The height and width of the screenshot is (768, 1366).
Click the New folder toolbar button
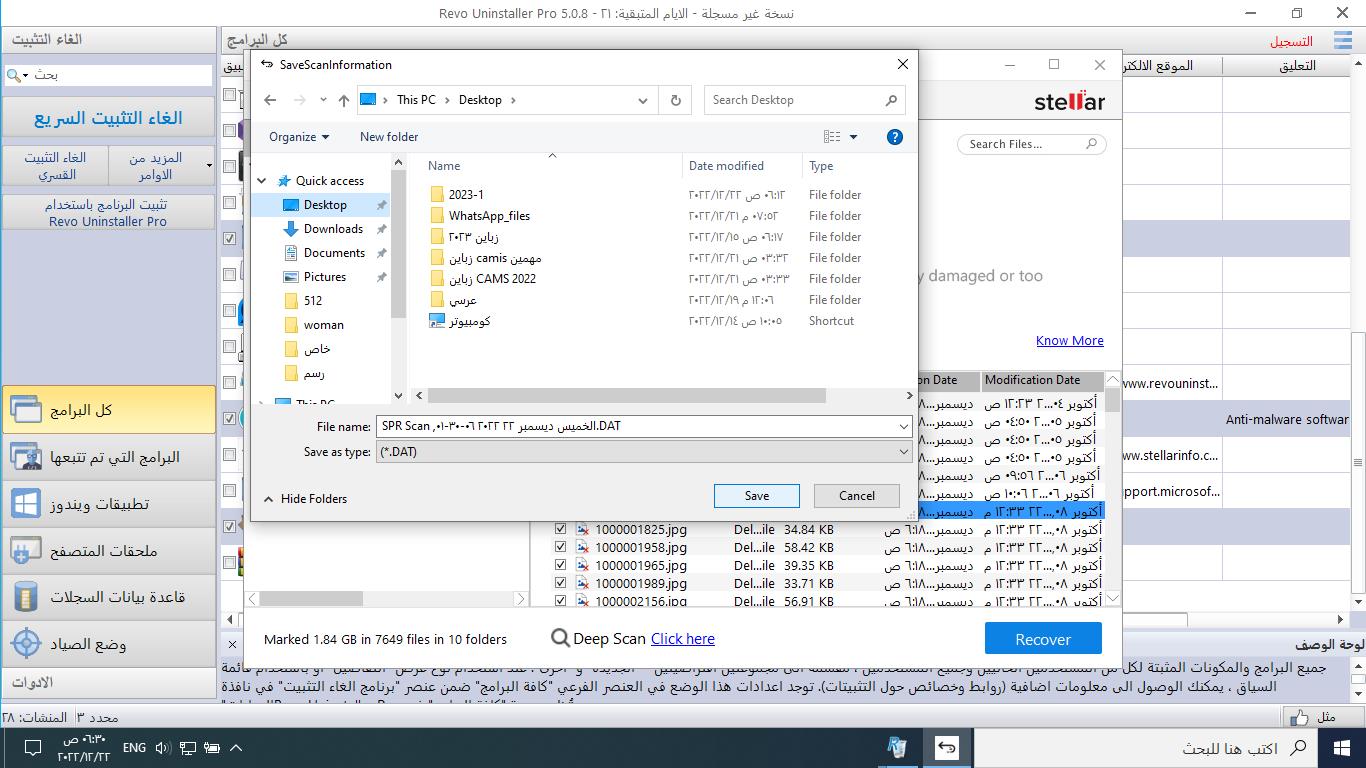(389, 137)
